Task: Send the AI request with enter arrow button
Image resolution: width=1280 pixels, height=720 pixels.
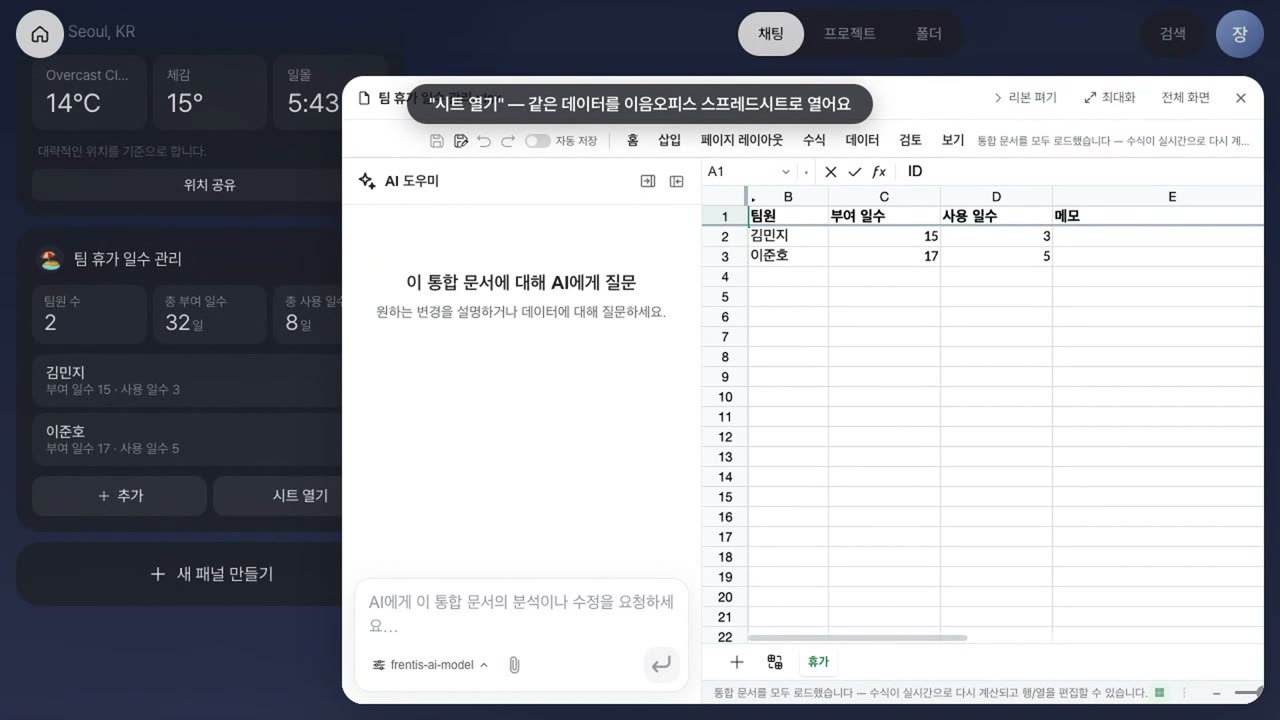Action: (x=661, y=665)
